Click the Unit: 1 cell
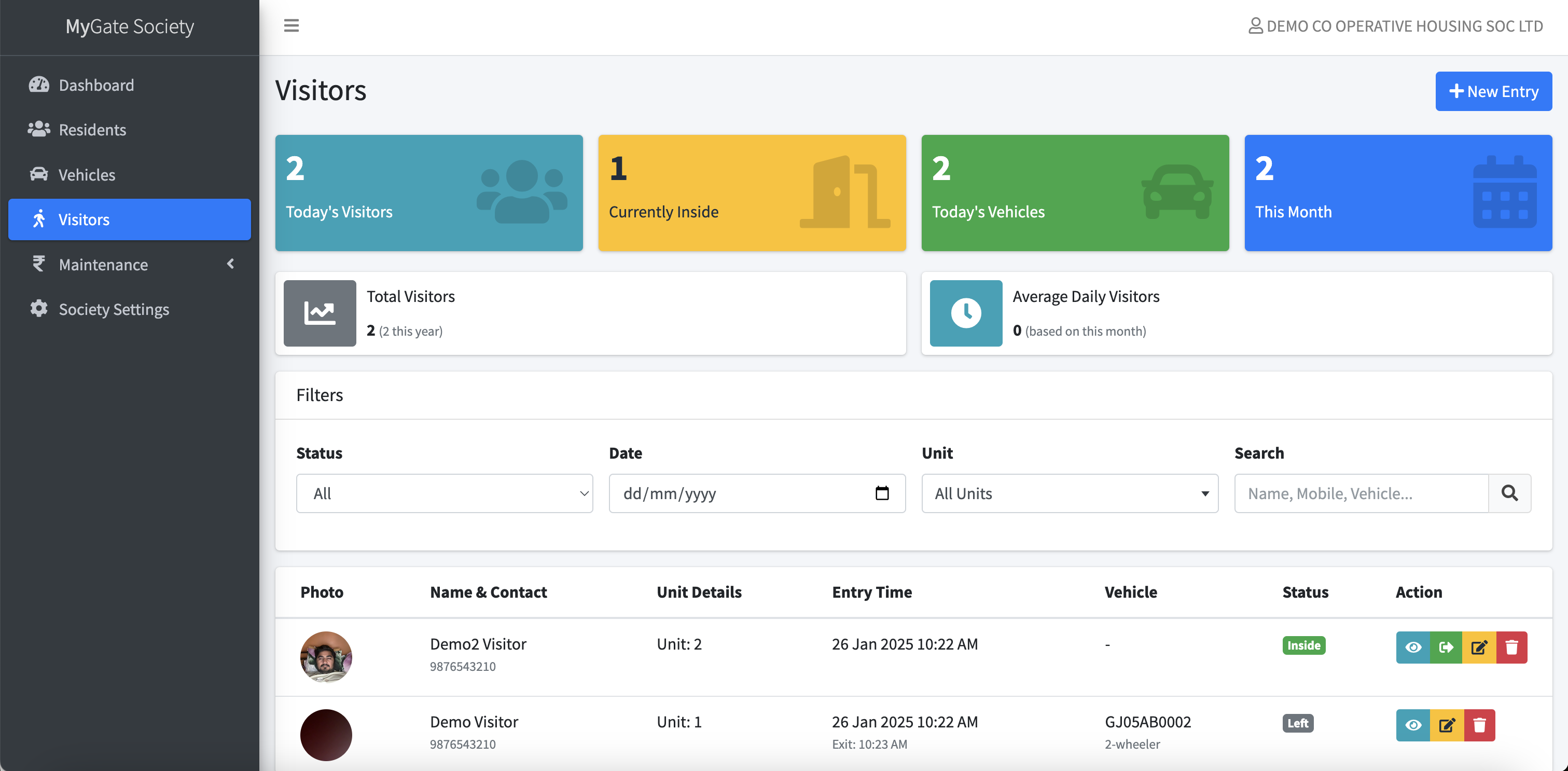The image size is (1568, 771). tap(678, 721)
